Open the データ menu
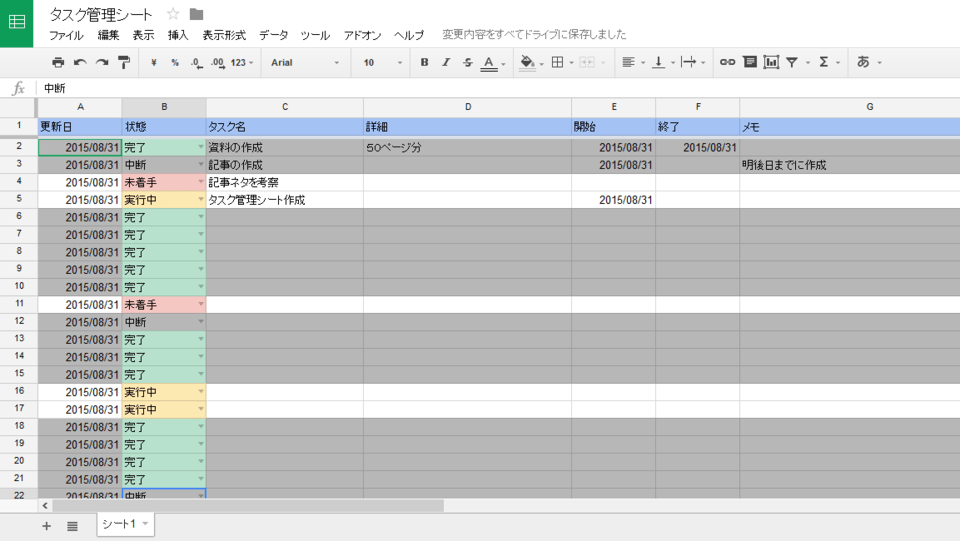The width and height of the screenshot is (960, 541). click(x=273, y=35)
